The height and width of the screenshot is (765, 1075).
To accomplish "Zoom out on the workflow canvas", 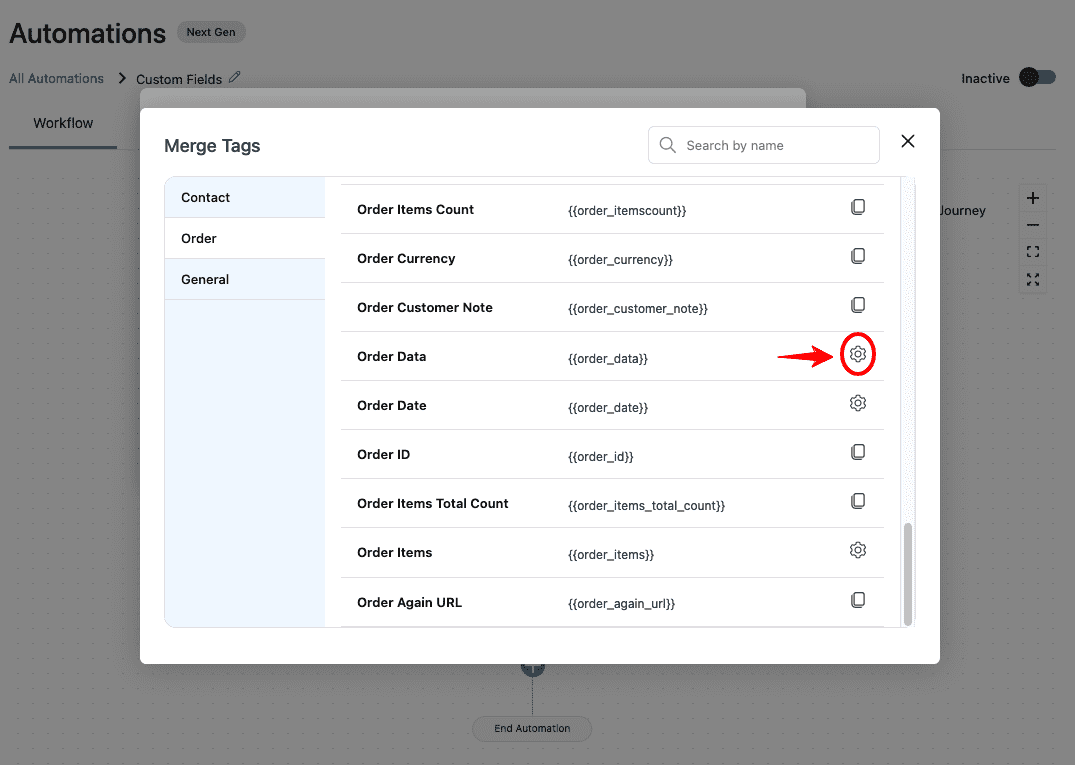I will pos(1033,224).
